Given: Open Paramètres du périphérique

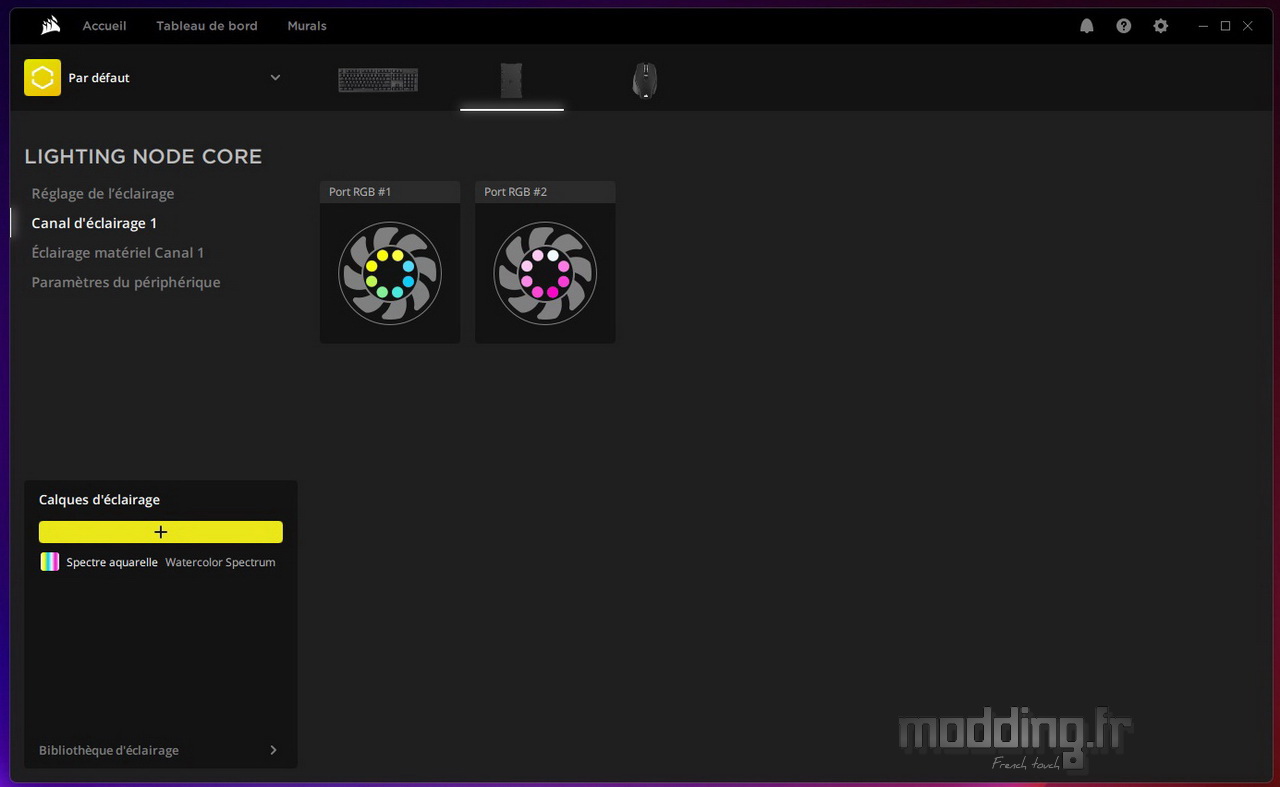Looking at the screenshot, I should coord(126,282).
